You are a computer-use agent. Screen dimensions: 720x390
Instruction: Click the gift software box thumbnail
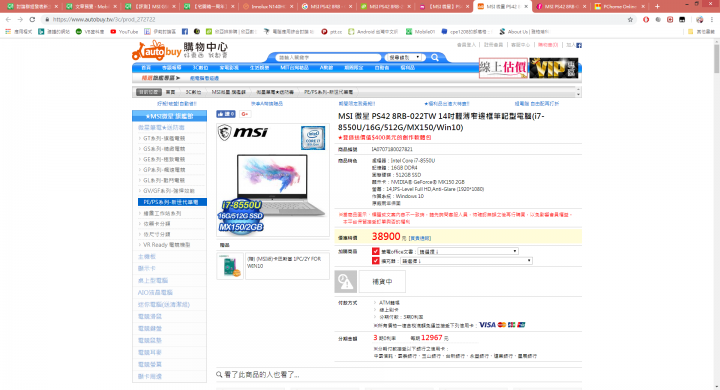click(230, 266)
